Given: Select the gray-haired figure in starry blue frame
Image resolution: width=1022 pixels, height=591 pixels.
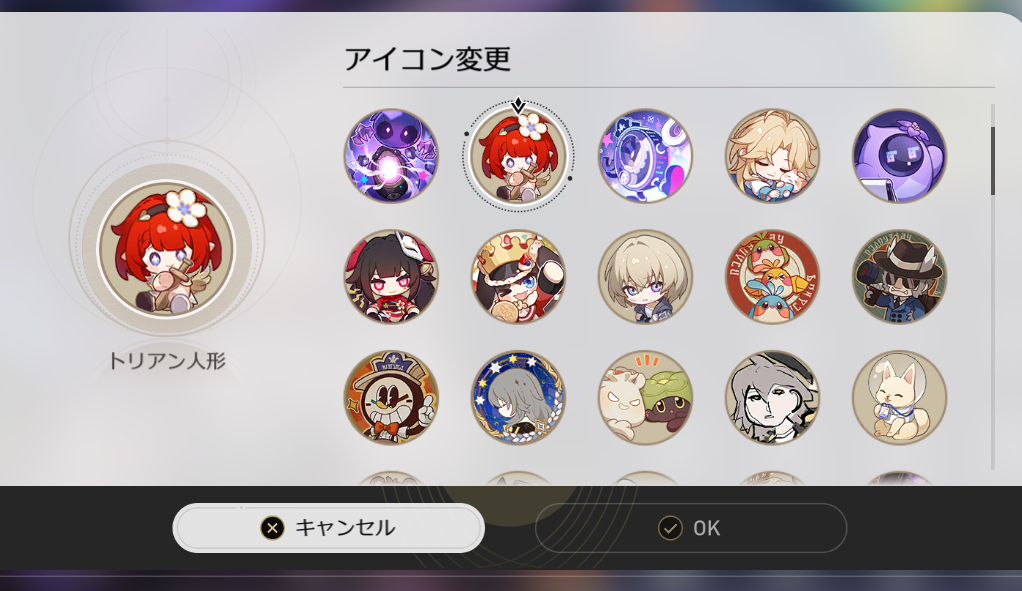Looking at the screenshot, I should click(x=518, y=397).
